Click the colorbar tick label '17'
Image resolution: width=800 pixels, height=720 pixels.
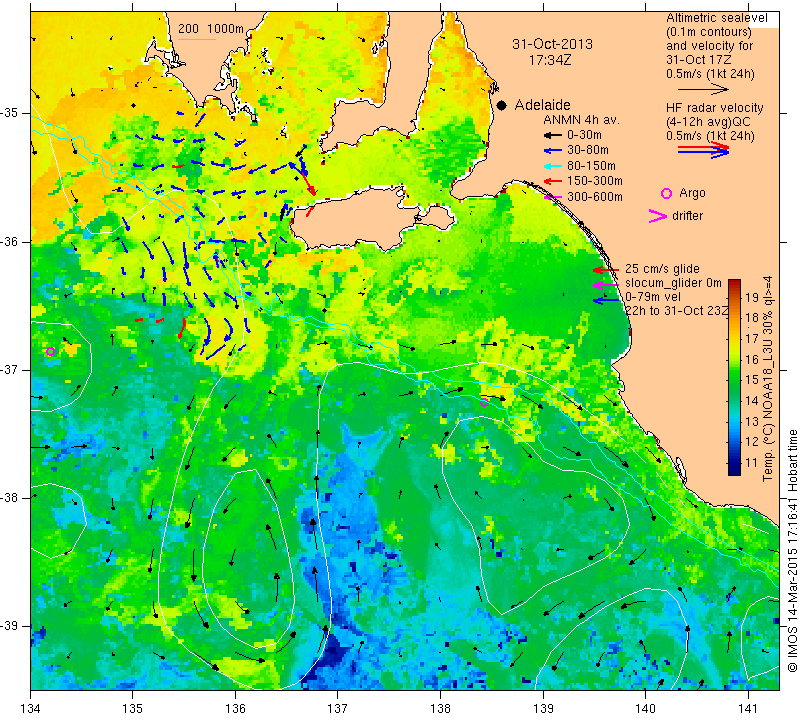[x=752, y=338]
